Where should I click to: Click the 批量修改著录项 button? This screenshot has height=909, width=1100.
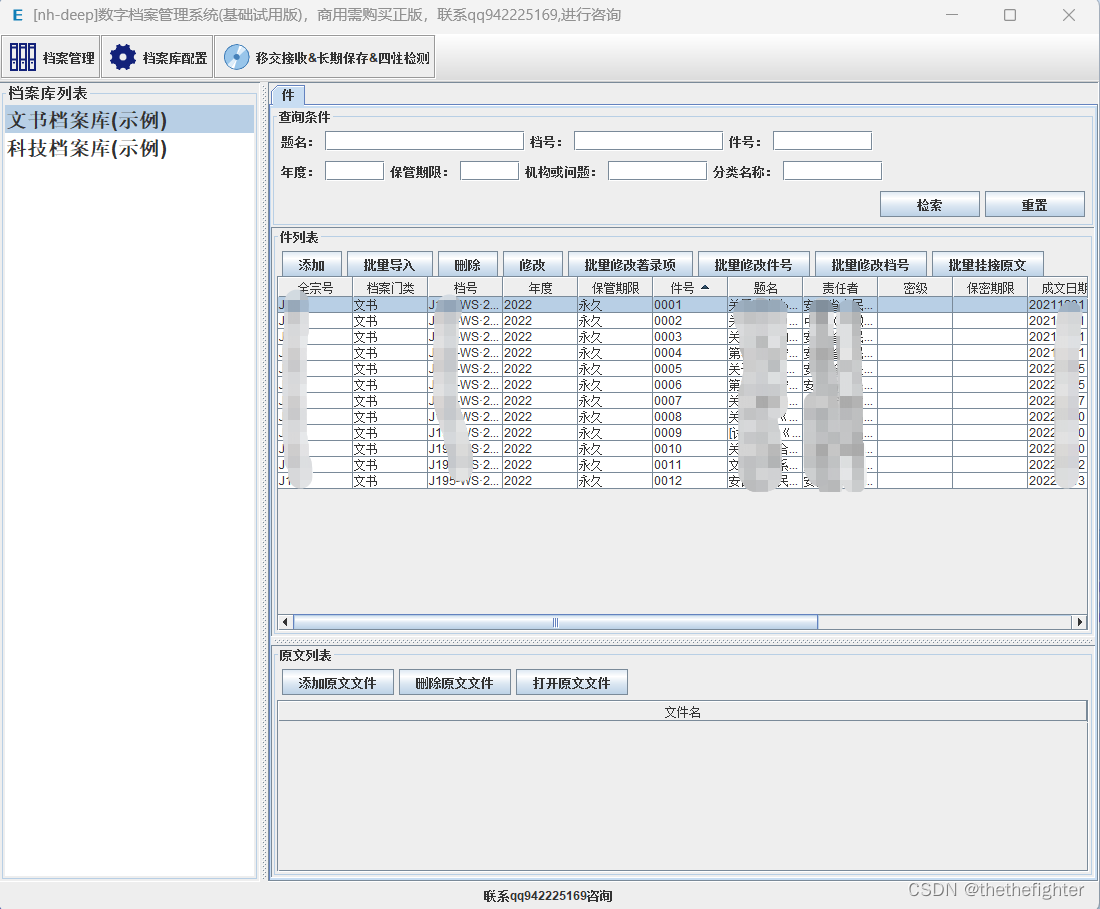pyautogui.click(x=630, y=264)
